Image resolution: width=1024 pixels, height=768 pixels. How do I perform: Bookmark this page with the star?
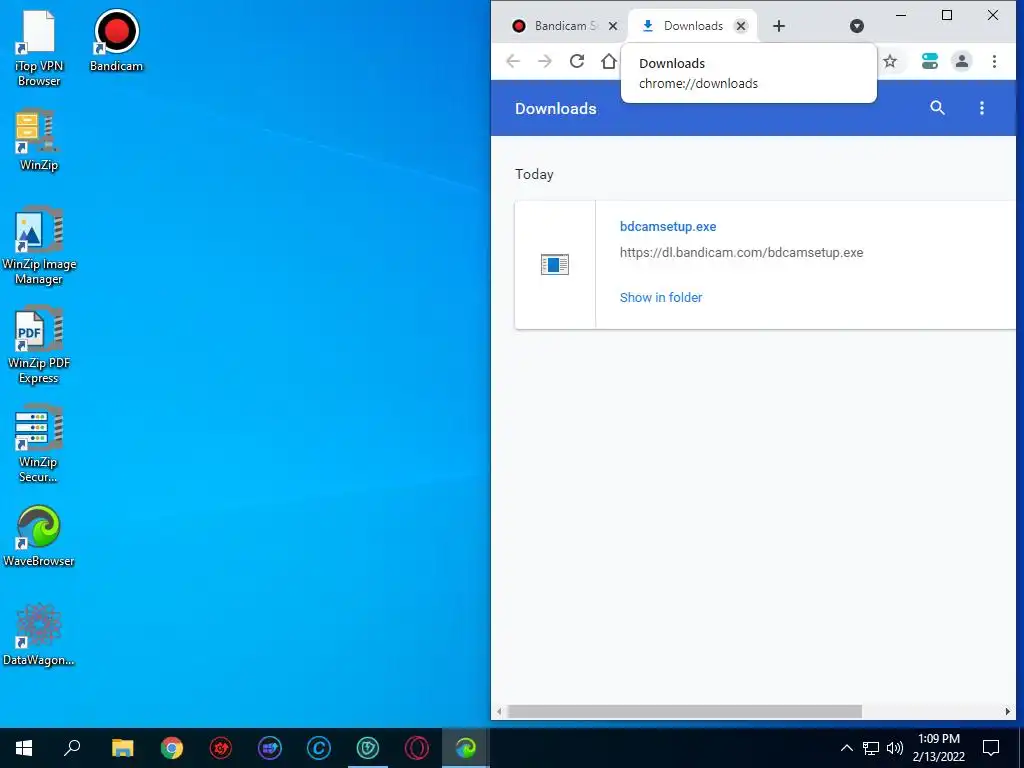(x=889, y=61)
